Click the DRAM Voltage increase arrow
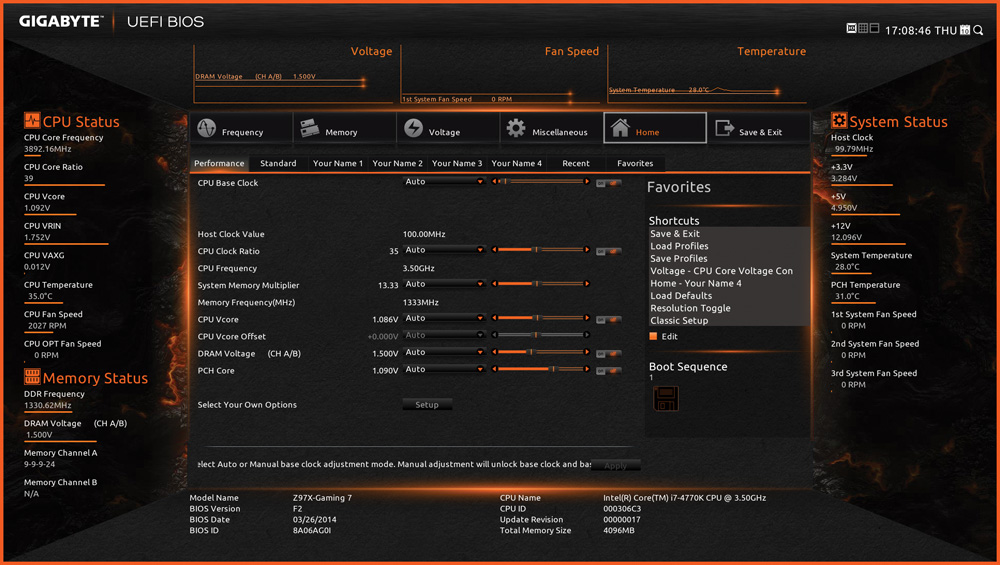 587,352
